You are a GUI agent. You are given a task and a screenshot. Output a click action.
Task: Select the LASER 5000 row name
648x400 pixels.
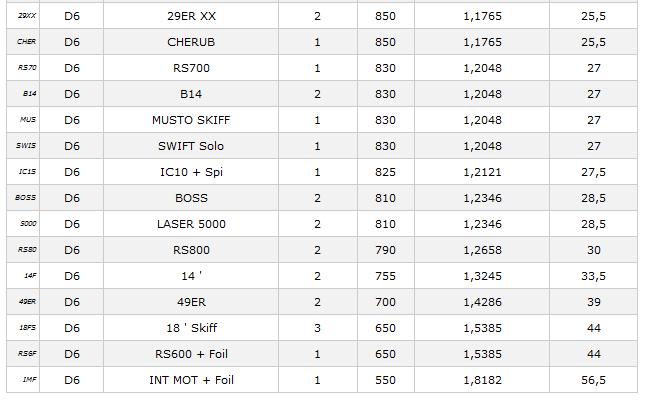point(191,224)
